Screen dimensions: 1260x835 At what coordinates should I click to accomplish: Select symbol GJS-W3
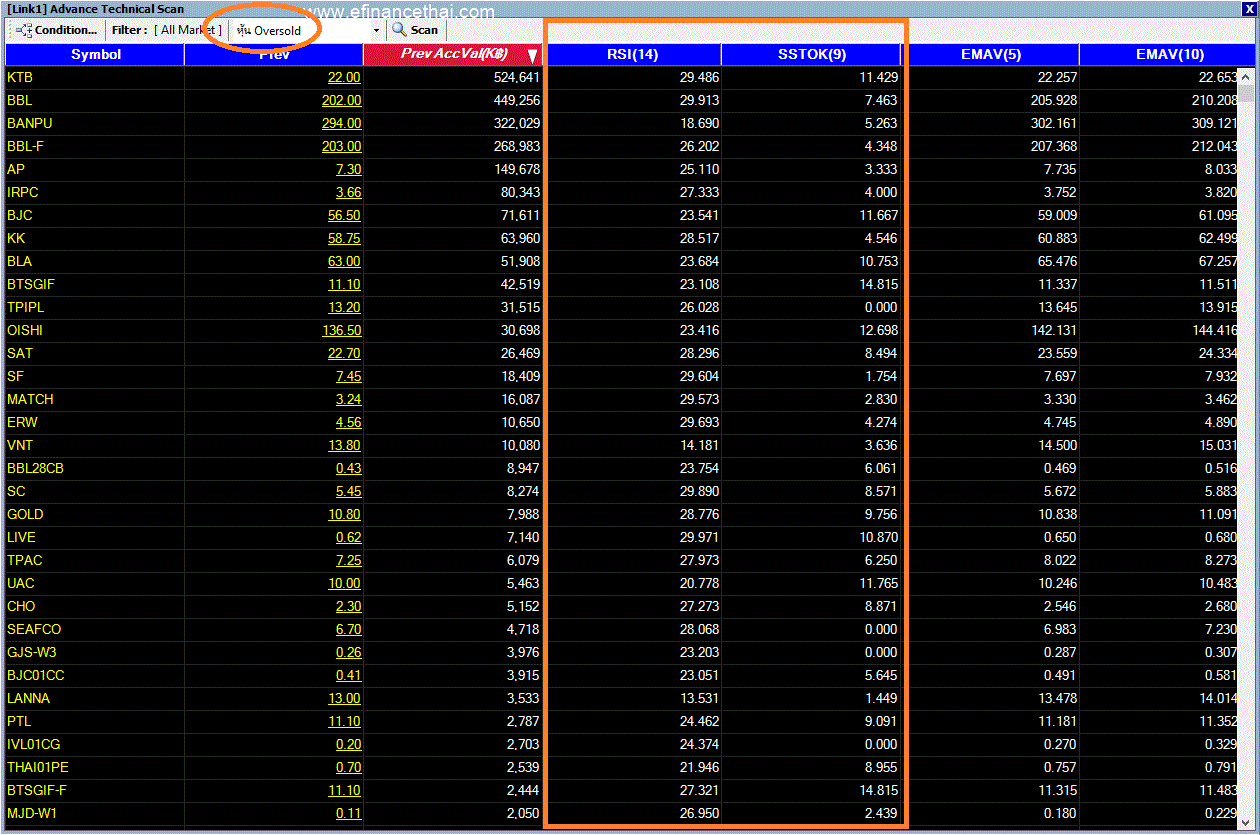[32, 652]
